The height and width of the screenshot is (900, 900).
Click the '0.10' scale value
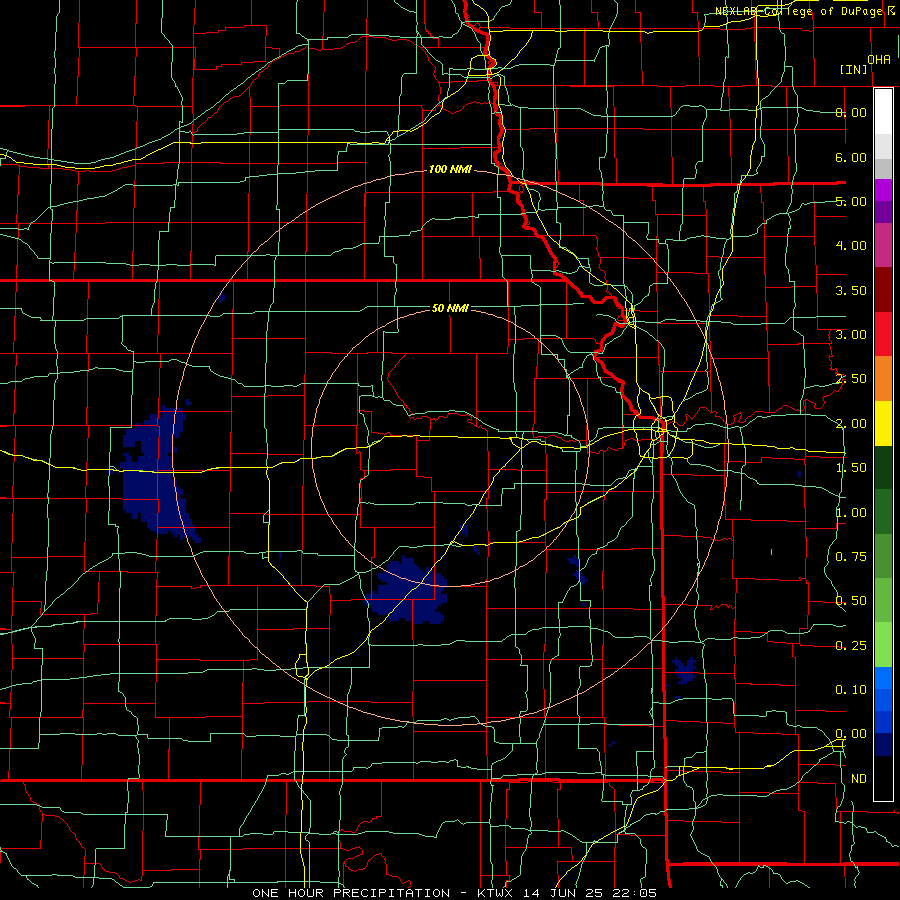(x=851, y=690)
